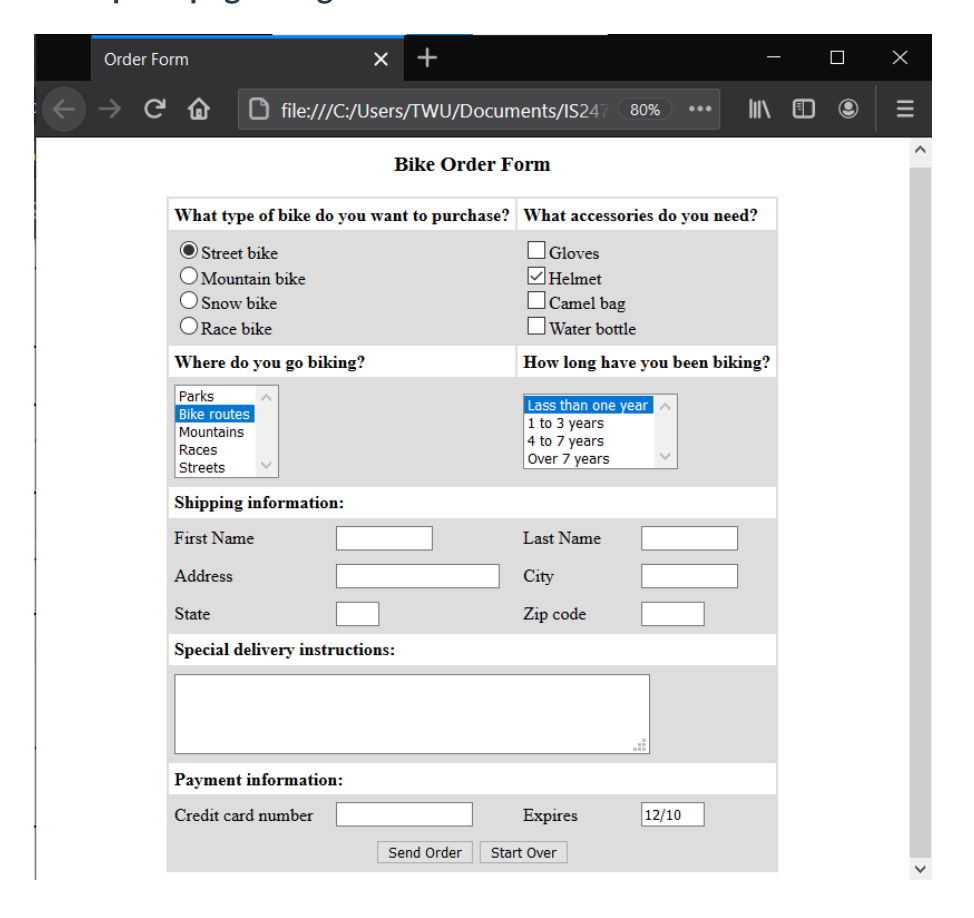Enable the Water bottle checkbox
This screenshot has height=918, width=974.
point(536,326)
